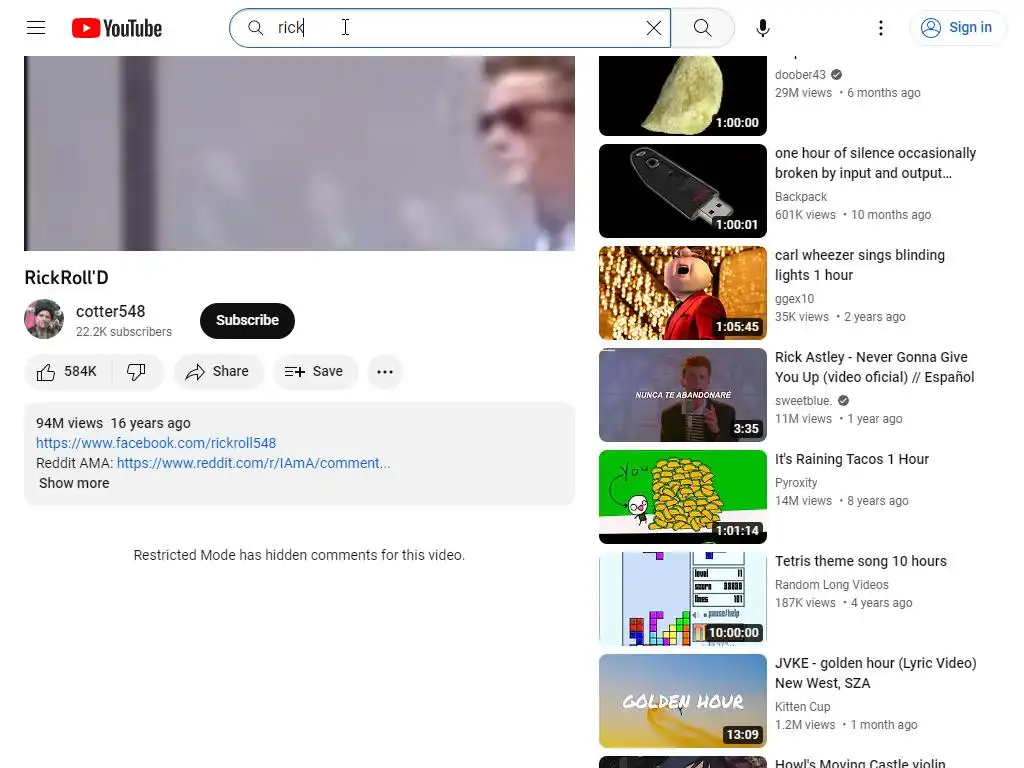Open the Reddit AMA link
This screenshot has height=768, width=1024.
(253, 463)
